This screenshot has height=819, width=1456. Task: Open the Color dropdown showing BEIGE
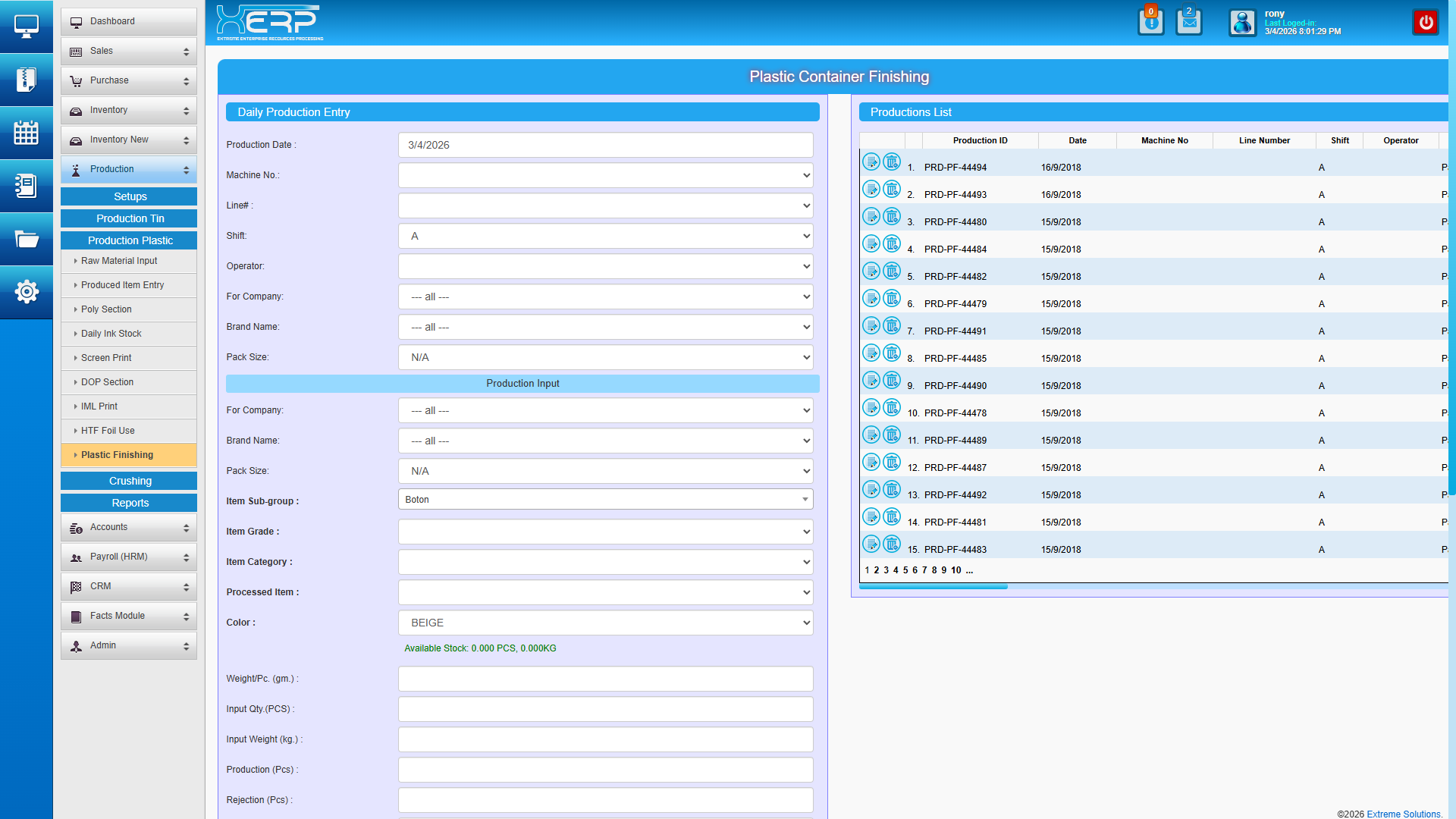pos(605,623)
